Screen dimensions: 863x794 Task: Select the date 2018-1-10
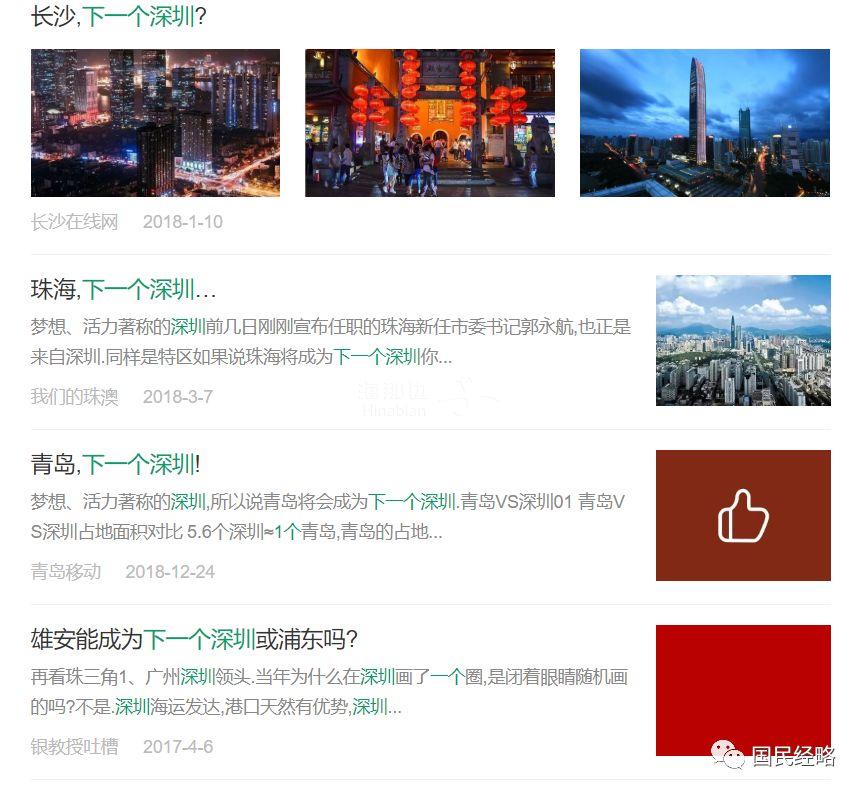(183, 222)
